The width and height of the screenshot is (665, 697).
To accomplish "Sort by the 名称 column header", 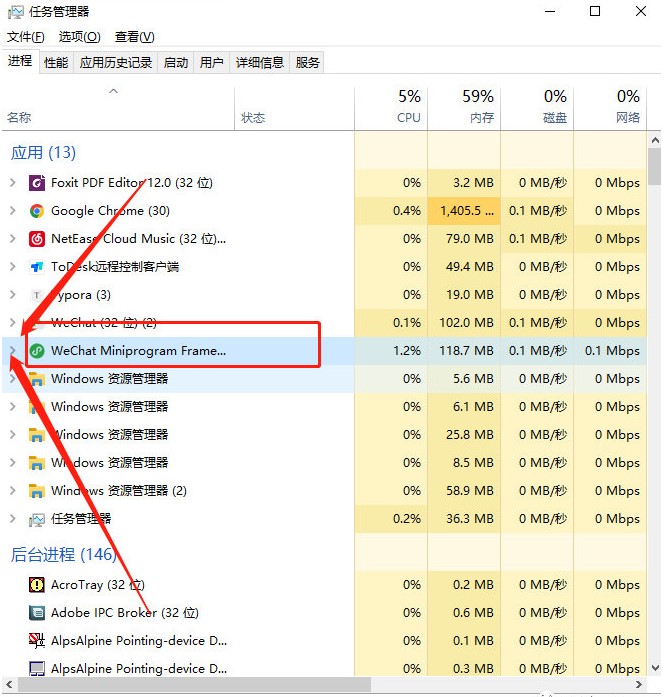I will (118, 109).
